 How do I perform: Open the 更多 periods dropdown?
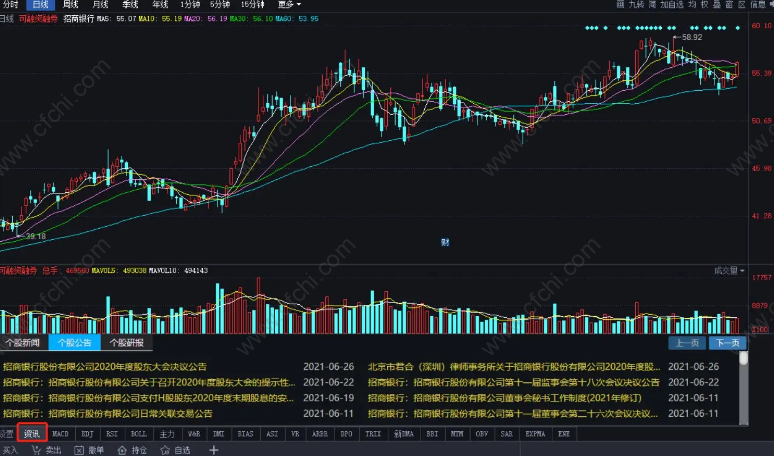(x=289, y=4)
